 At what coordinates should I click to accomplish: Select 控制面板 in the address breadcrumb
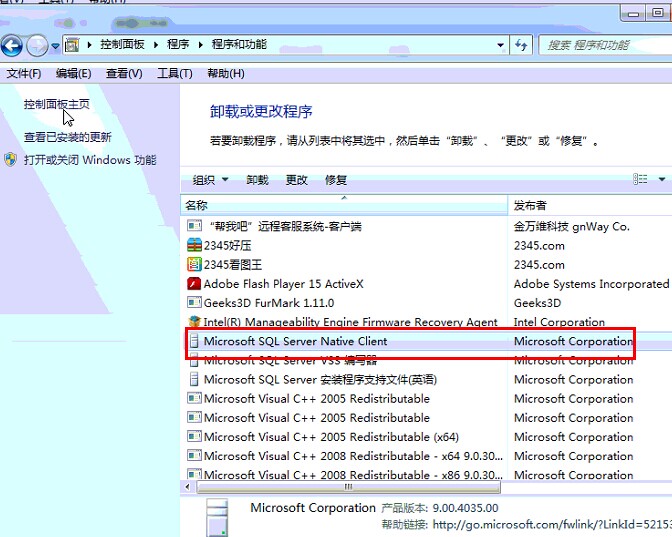click(x=122, y=44)
